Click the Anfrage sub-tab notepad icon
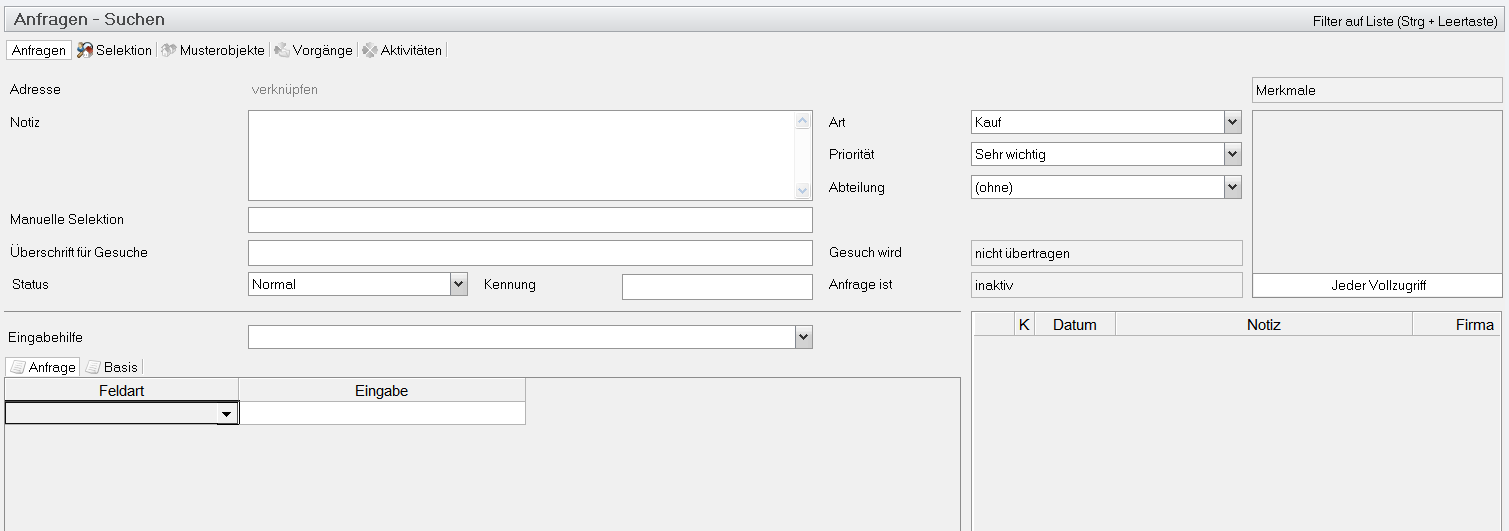The image size is (1509, 531). pos(18,367)
